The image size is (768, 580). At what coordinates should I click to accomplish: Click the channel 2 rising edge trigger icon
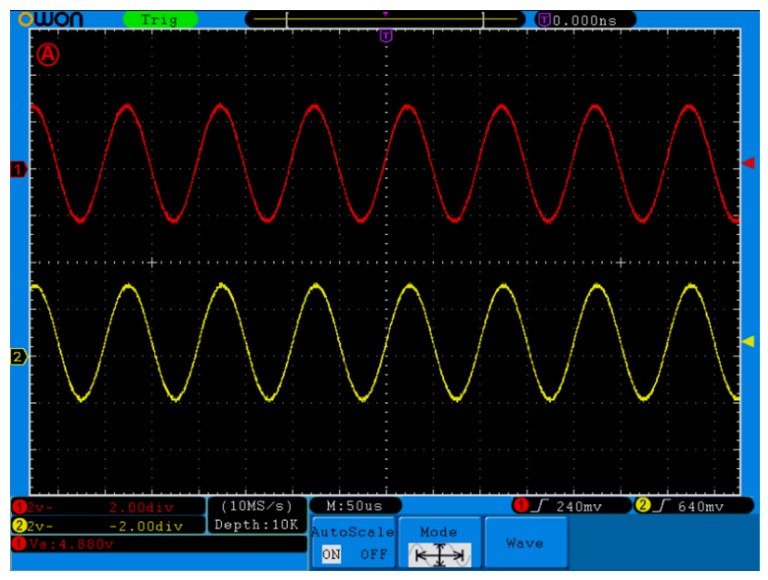661,506
